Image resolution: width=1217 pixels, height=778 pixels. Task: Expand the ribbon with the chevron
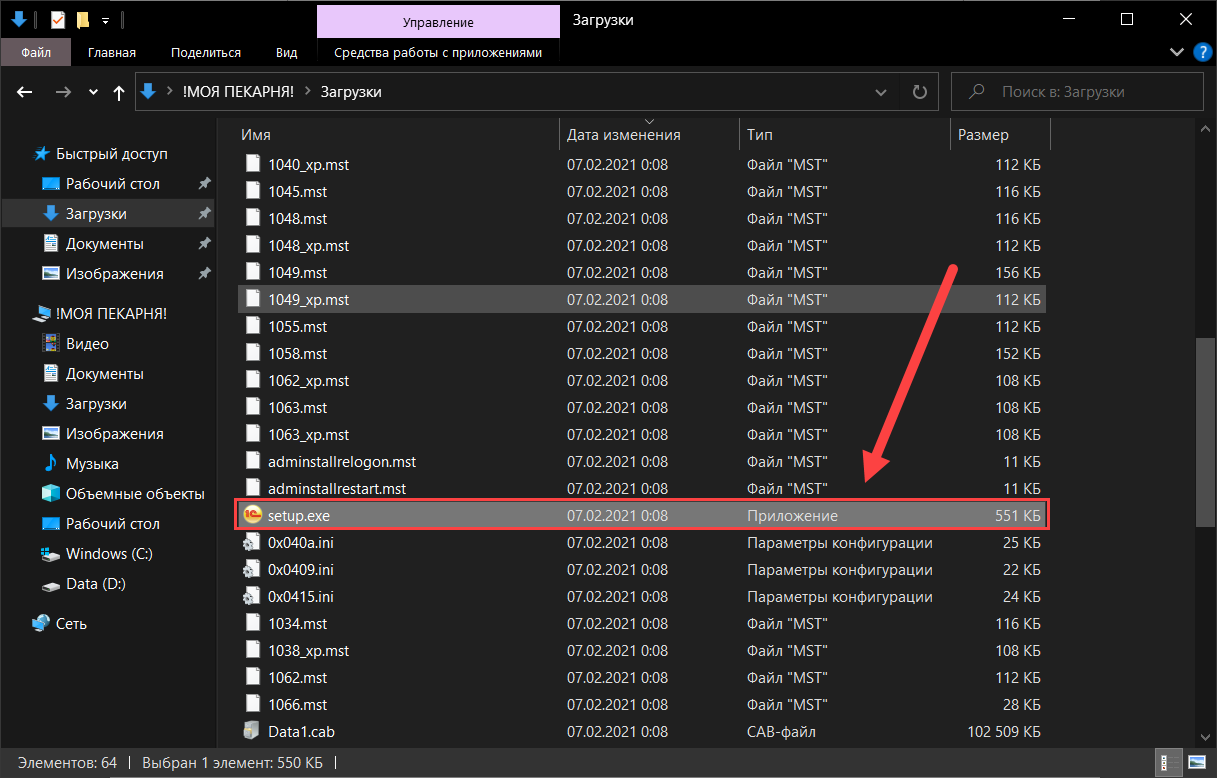(1175, 52)
